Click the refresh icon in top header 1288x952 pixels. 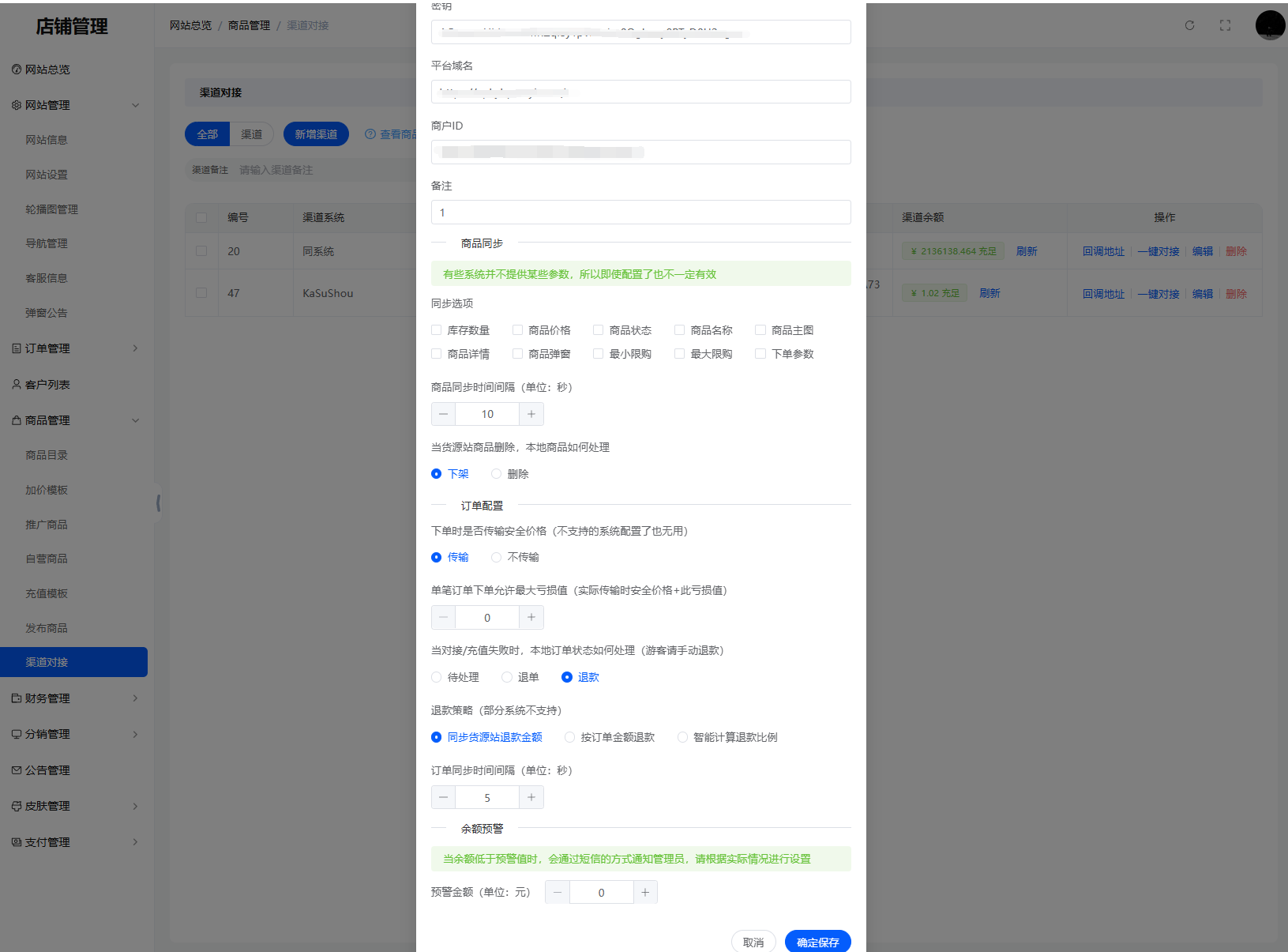[x=1189, y=25]
